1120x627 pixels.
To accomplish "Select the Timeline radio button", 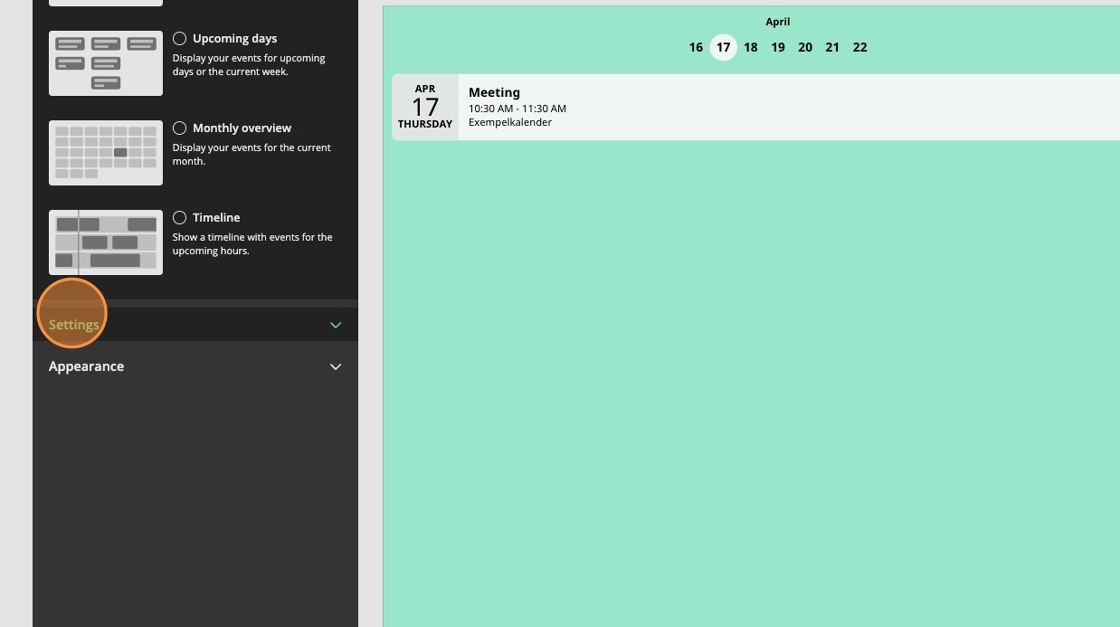I will (x=180, y=218).
